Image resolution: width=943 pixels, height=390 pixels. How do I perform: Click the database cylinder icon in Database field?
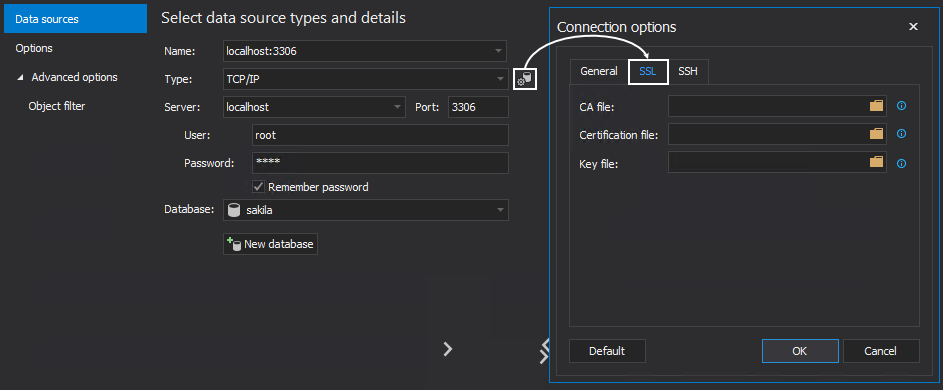tap(234, 210)
